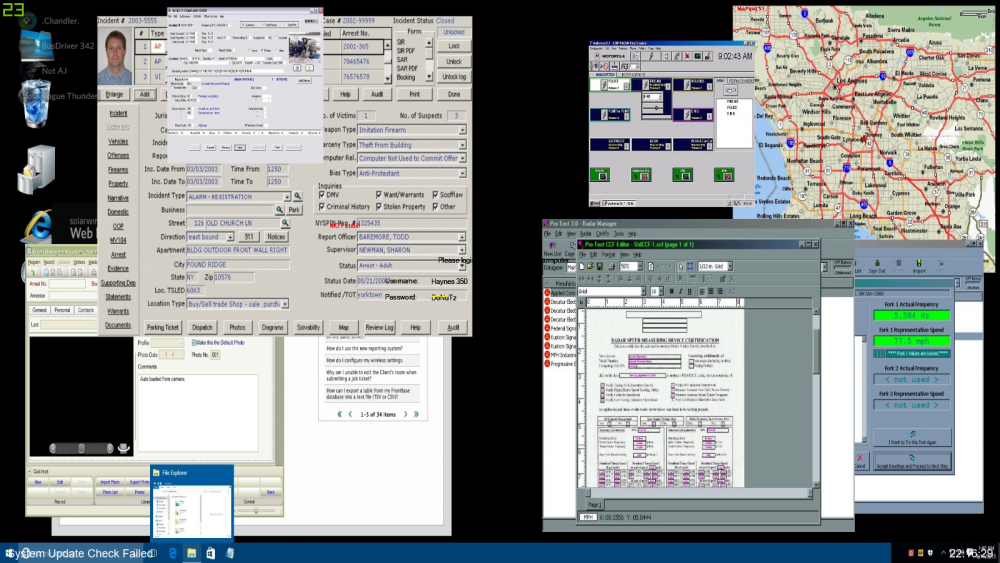
Task: Click last page arrow in the FAQ list
Action: 416,414
